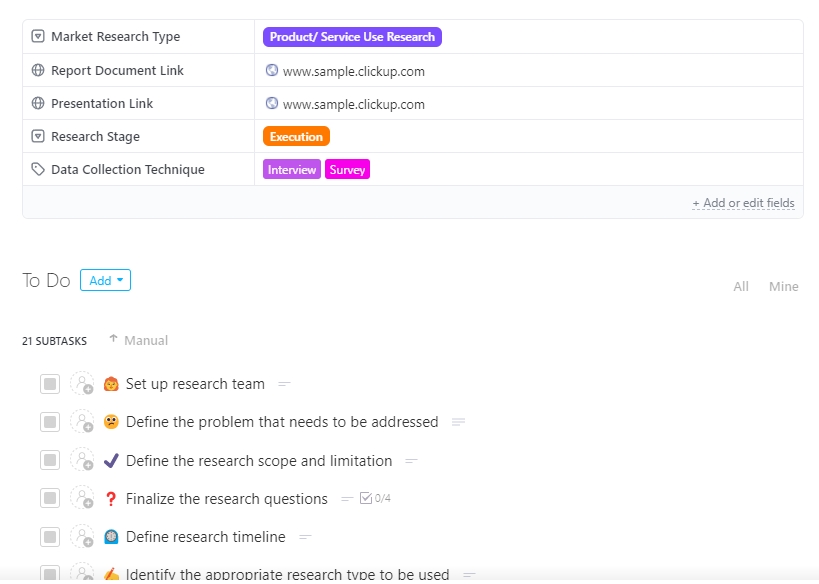Viewport: 819px width, 584px height.
Task: Click the sort arrow next to Manual
Action: pos(113,340)
